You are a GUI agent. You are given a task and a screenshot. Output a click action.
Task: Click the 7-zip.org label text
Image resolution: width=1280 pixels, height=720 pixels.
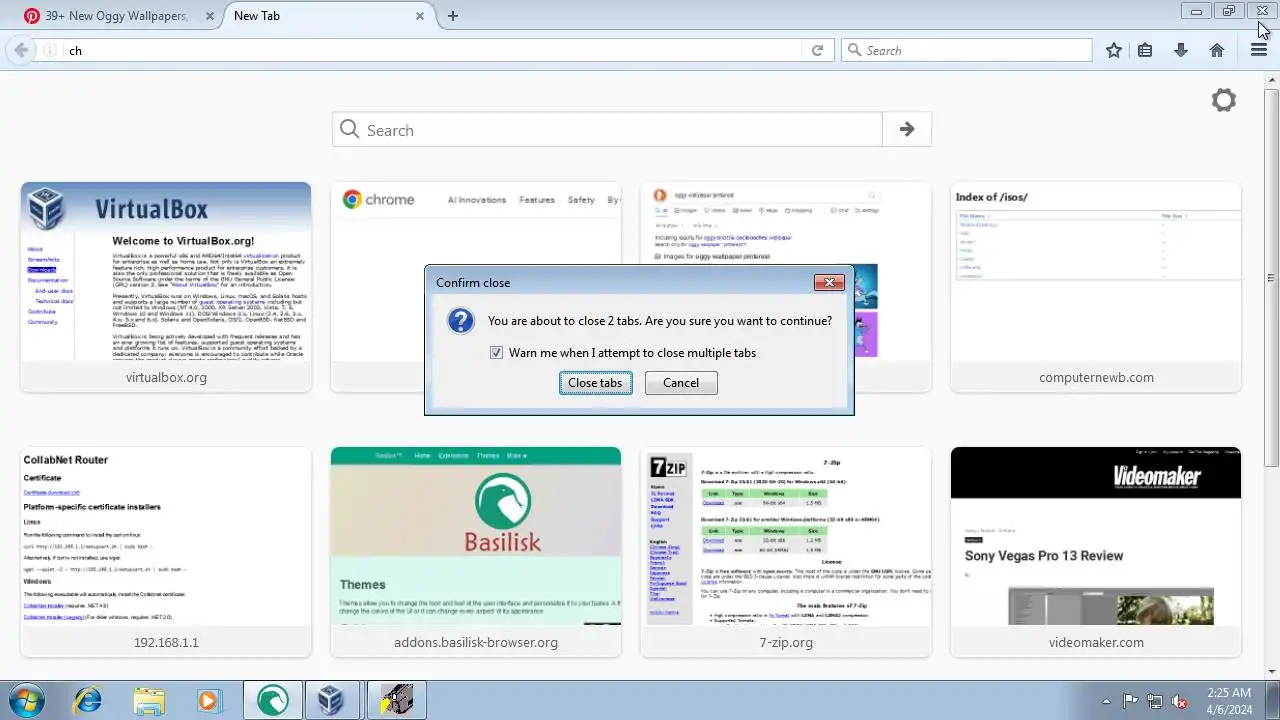786,643
